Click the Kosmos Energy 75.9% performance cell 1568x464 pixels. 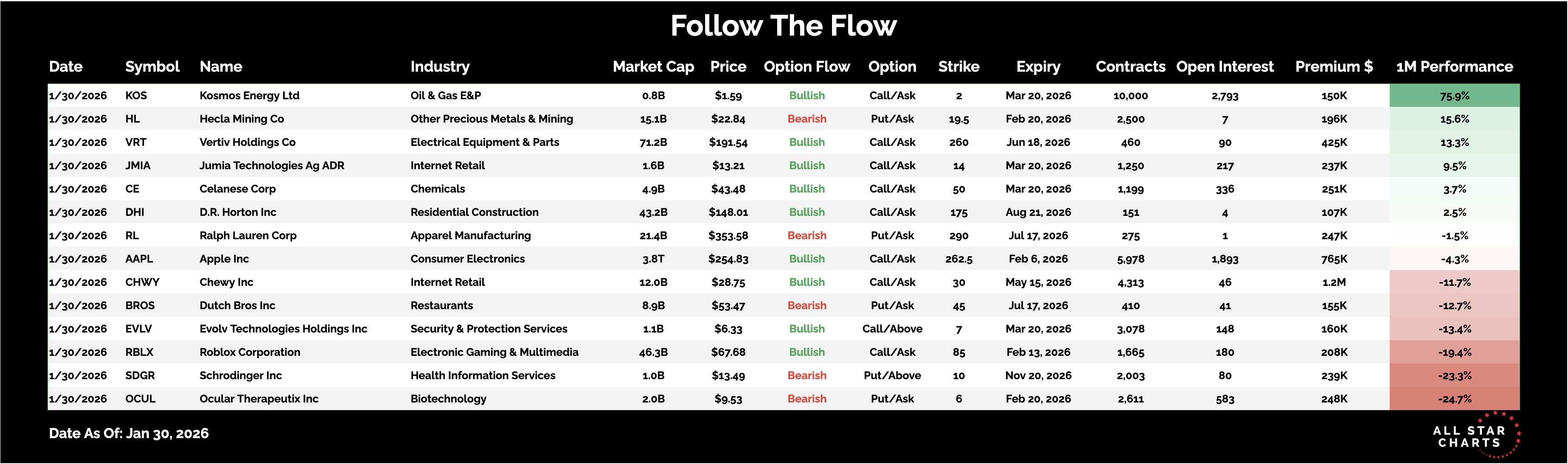[1454, 96]
